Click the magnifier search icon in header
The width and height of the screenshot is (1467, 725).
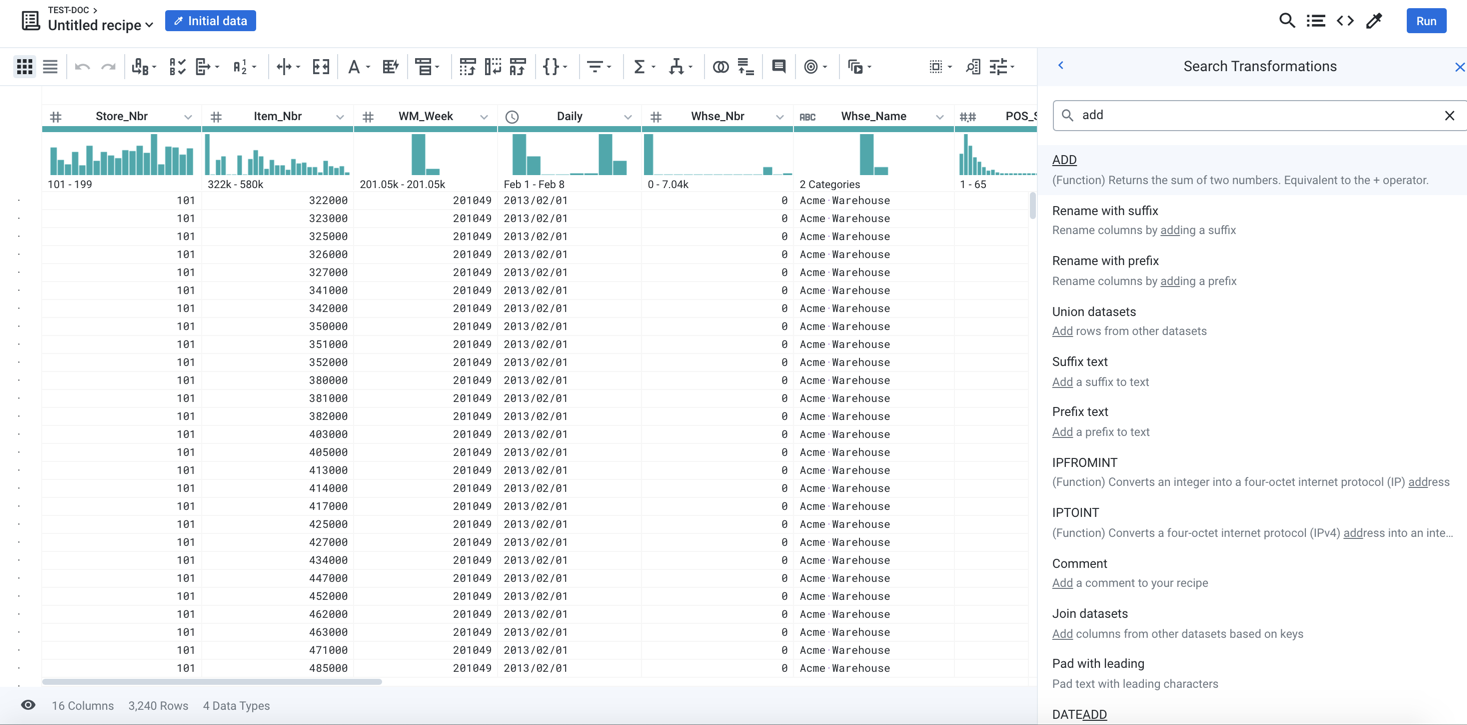[x=1287, y=21]
